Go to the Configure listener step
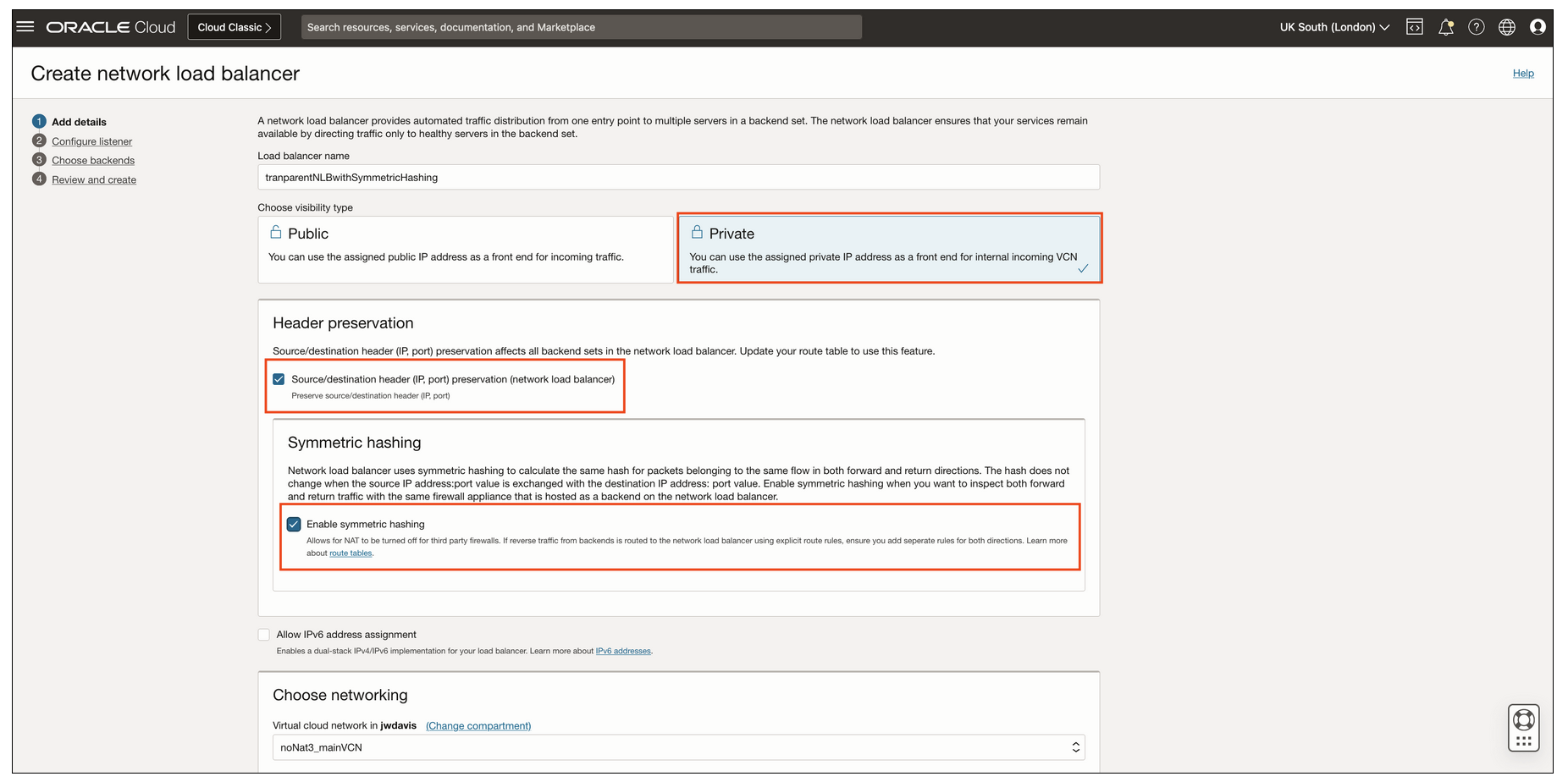The width and height of the screenshot is (1568, 782). (91, 140)
